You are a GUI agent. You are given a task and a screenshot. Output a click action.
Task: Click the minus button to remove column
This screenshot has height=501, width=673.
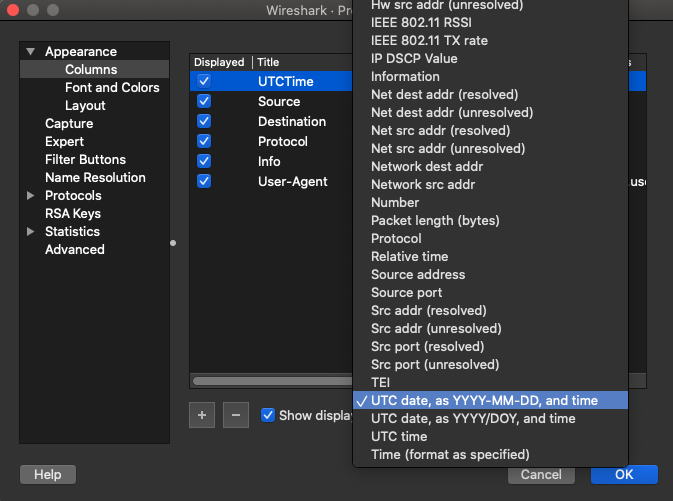pyautogui.click(x=236, y=415)
